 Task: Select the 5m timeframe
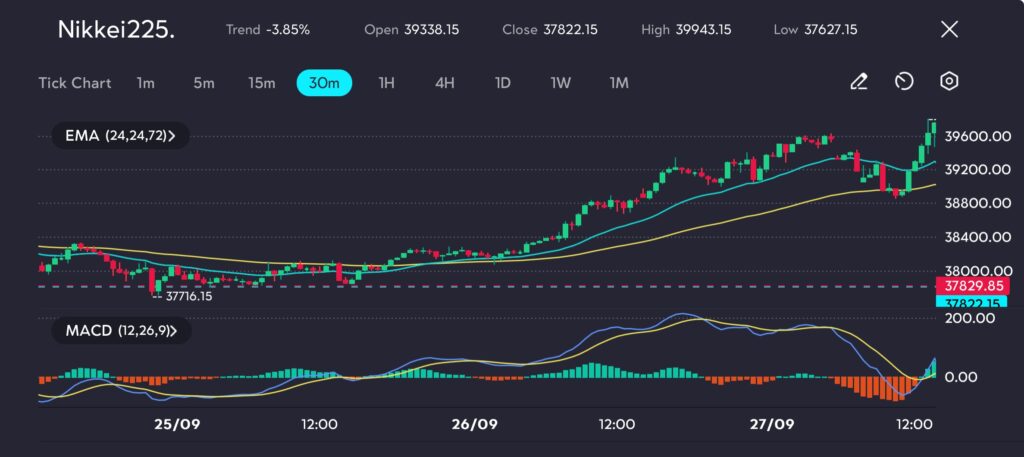tap(204, 83)
